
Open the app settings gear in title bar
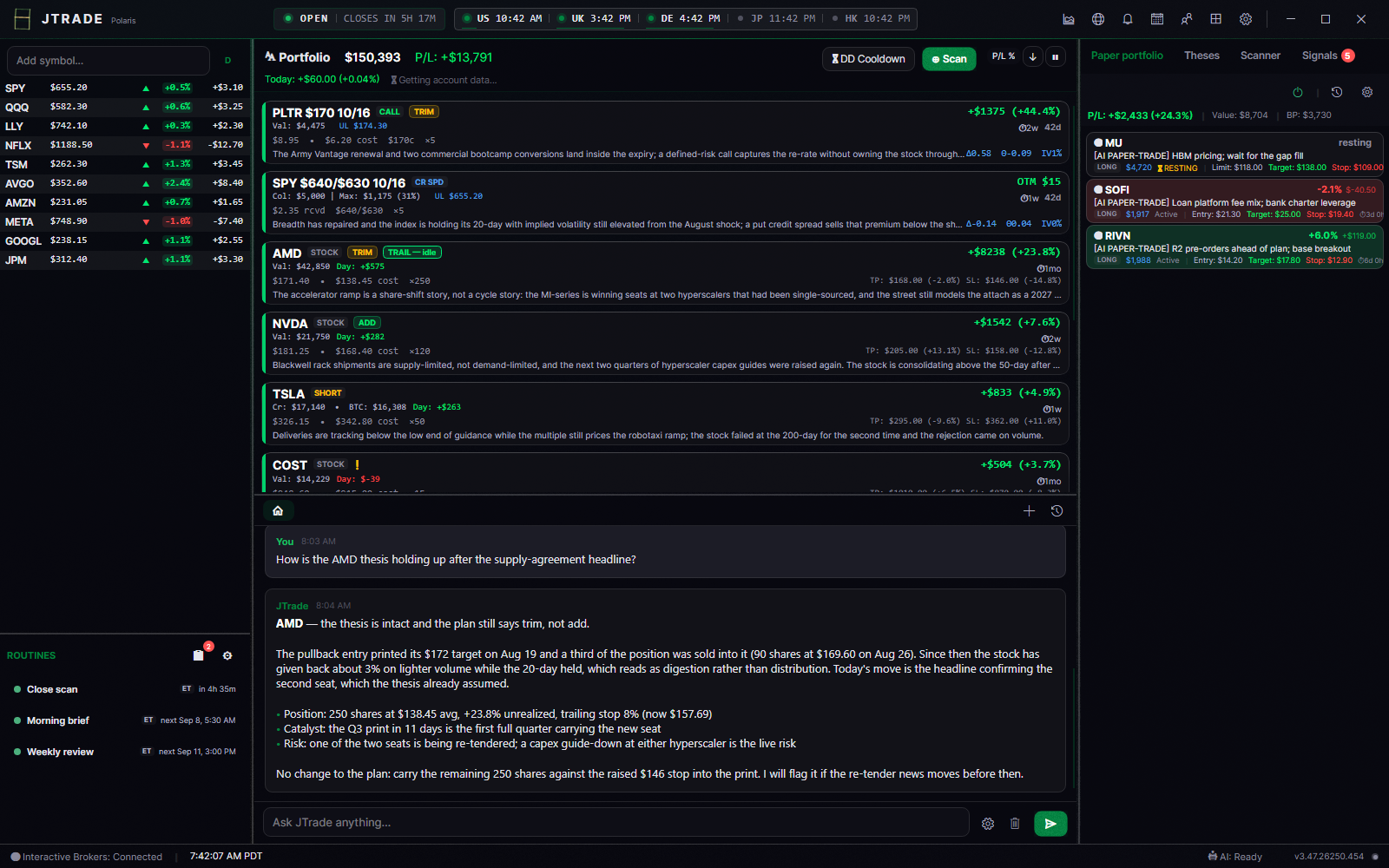pos(1246,19)
